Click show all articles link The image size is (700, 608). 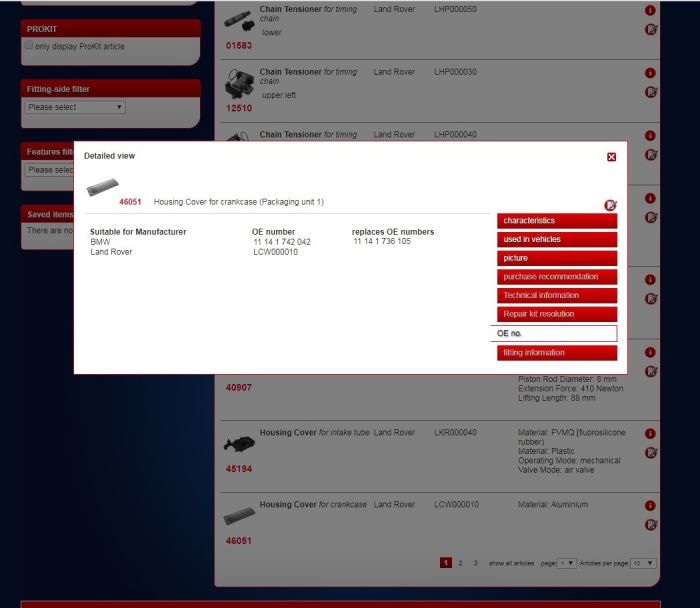pos(511,563)
